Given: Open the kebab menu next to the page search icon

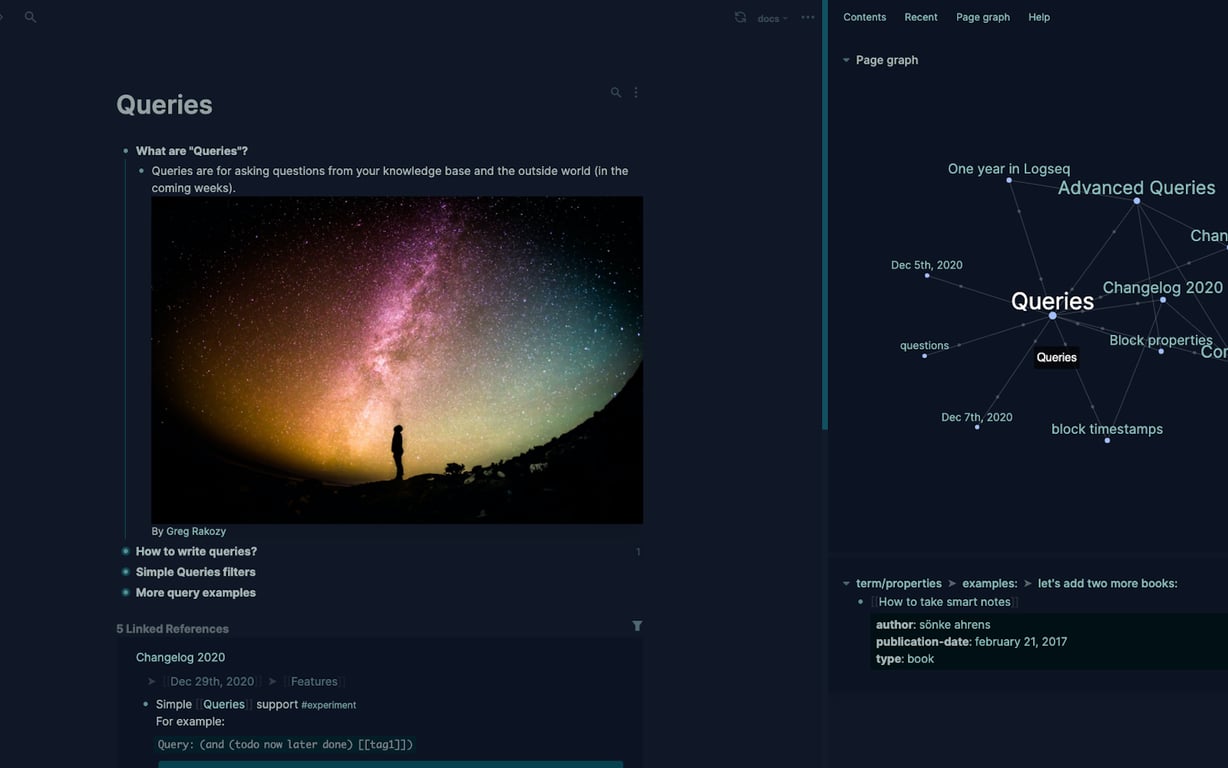Looking at the screenshot, I should [636, 91].
